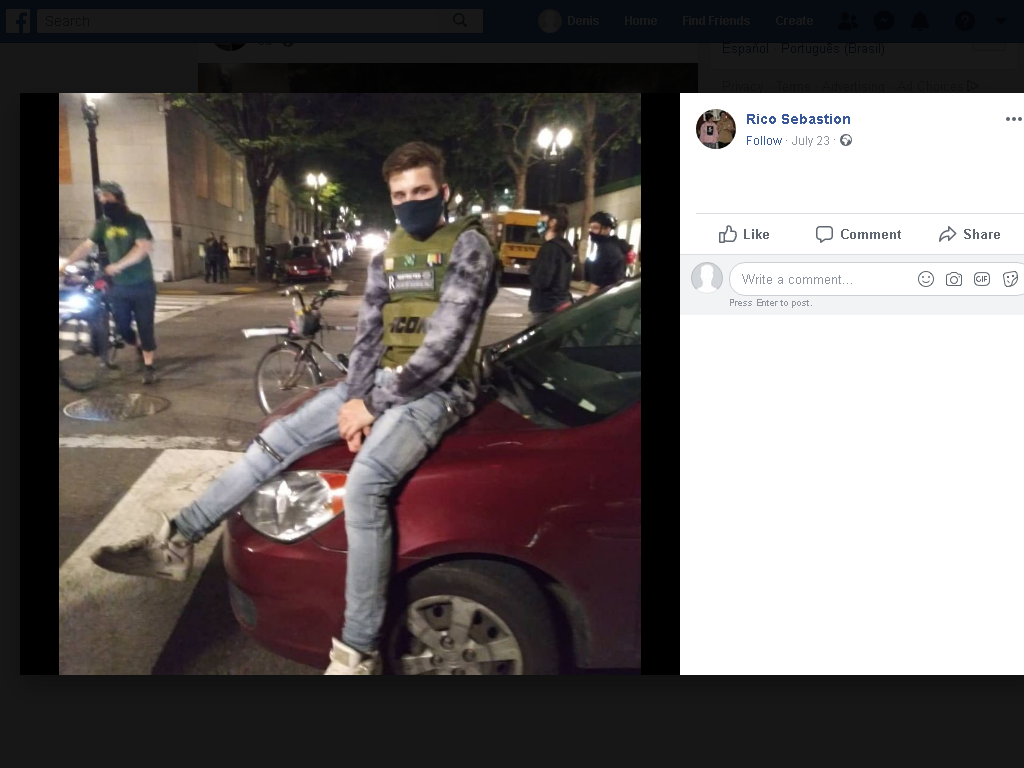Click the Facebook logo icon
This screenshot has width=1024, height=768.
click(18, 21)
